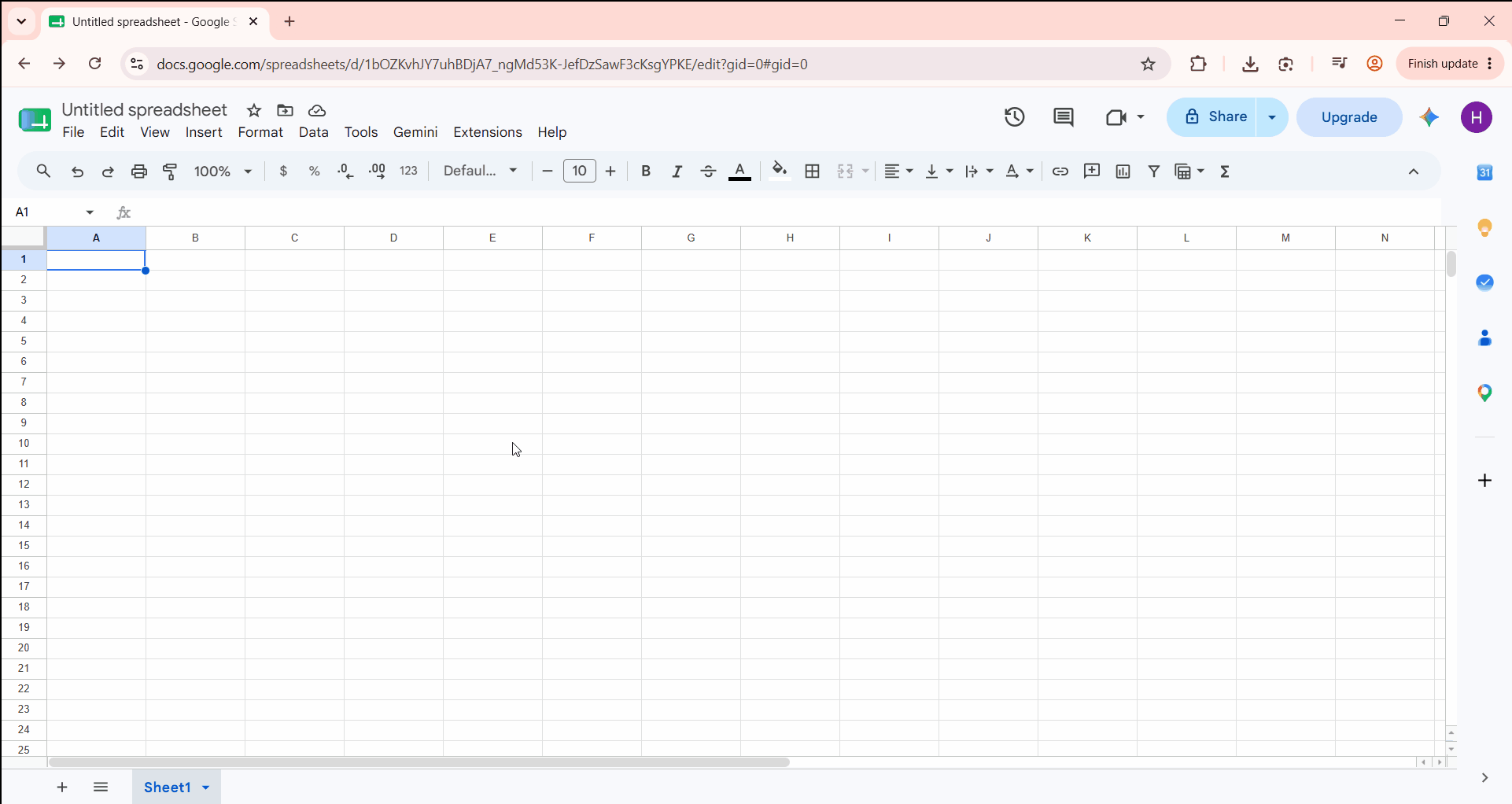Format cell as currency
This screenshot has width=1512, height=804.
[x=283, y=171]
